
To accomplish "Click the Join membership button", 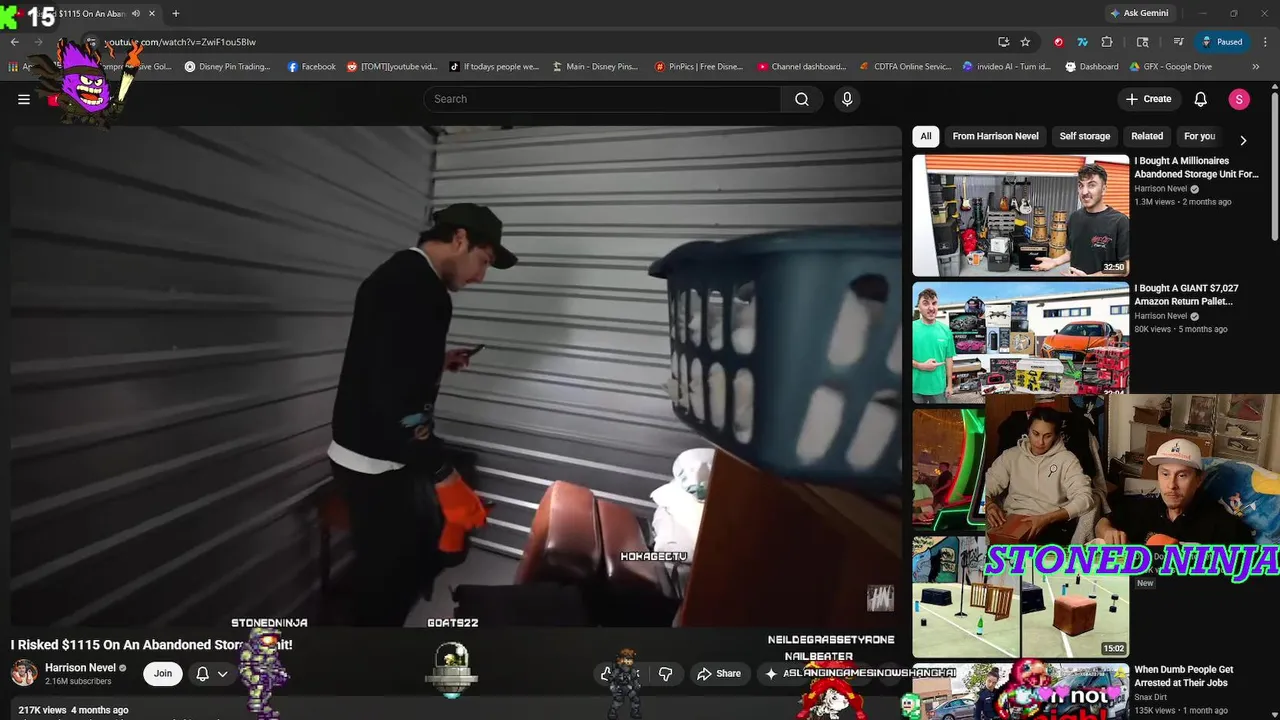I will [x=163, y=673].
